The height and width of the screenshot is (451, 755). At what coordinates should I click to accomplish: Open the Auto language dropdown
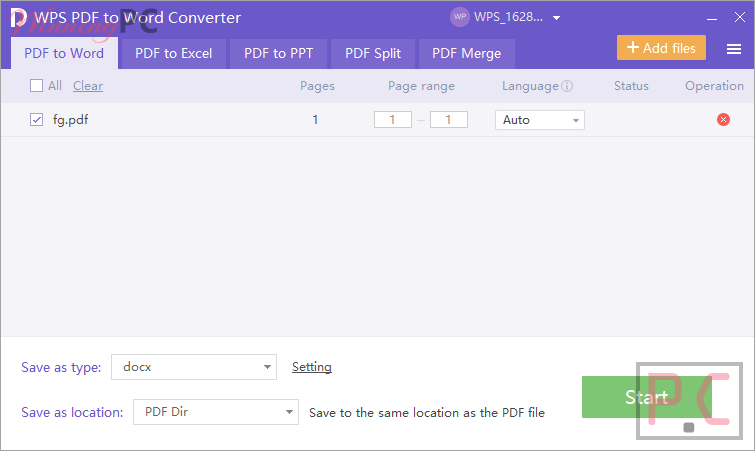point(540,120)
